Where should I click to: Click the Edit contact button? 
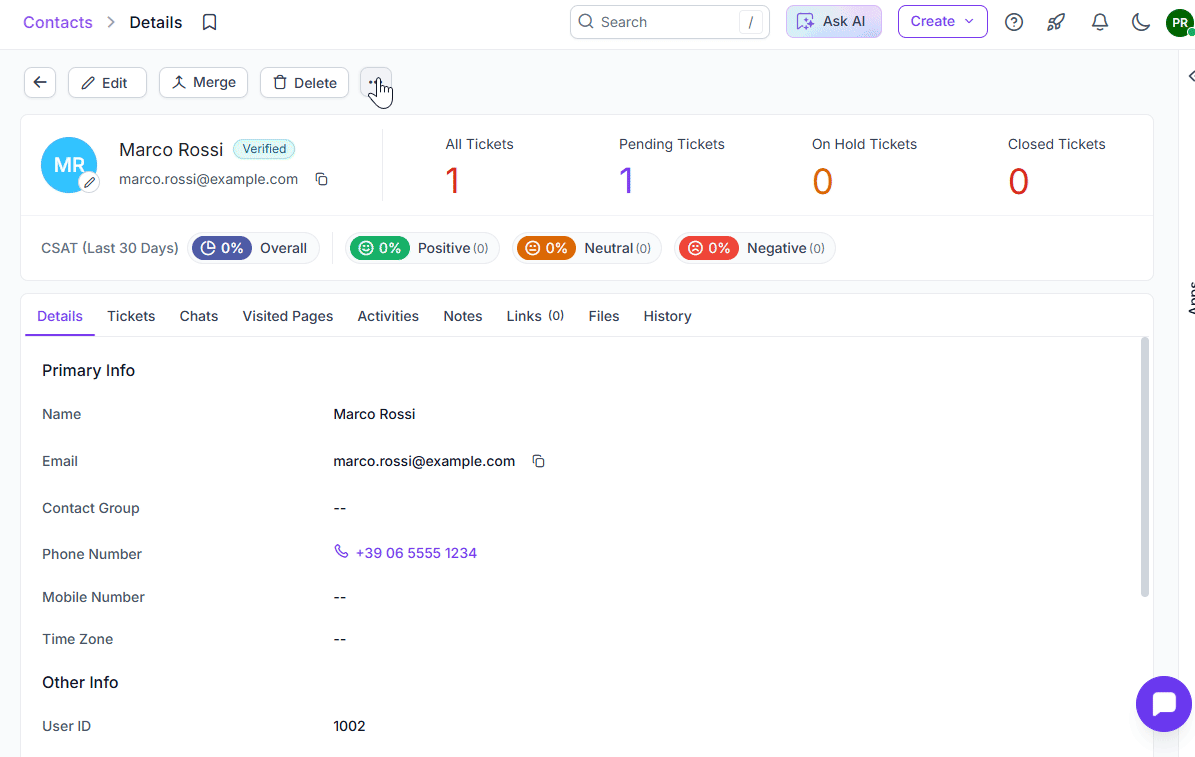tap(107, 82)
